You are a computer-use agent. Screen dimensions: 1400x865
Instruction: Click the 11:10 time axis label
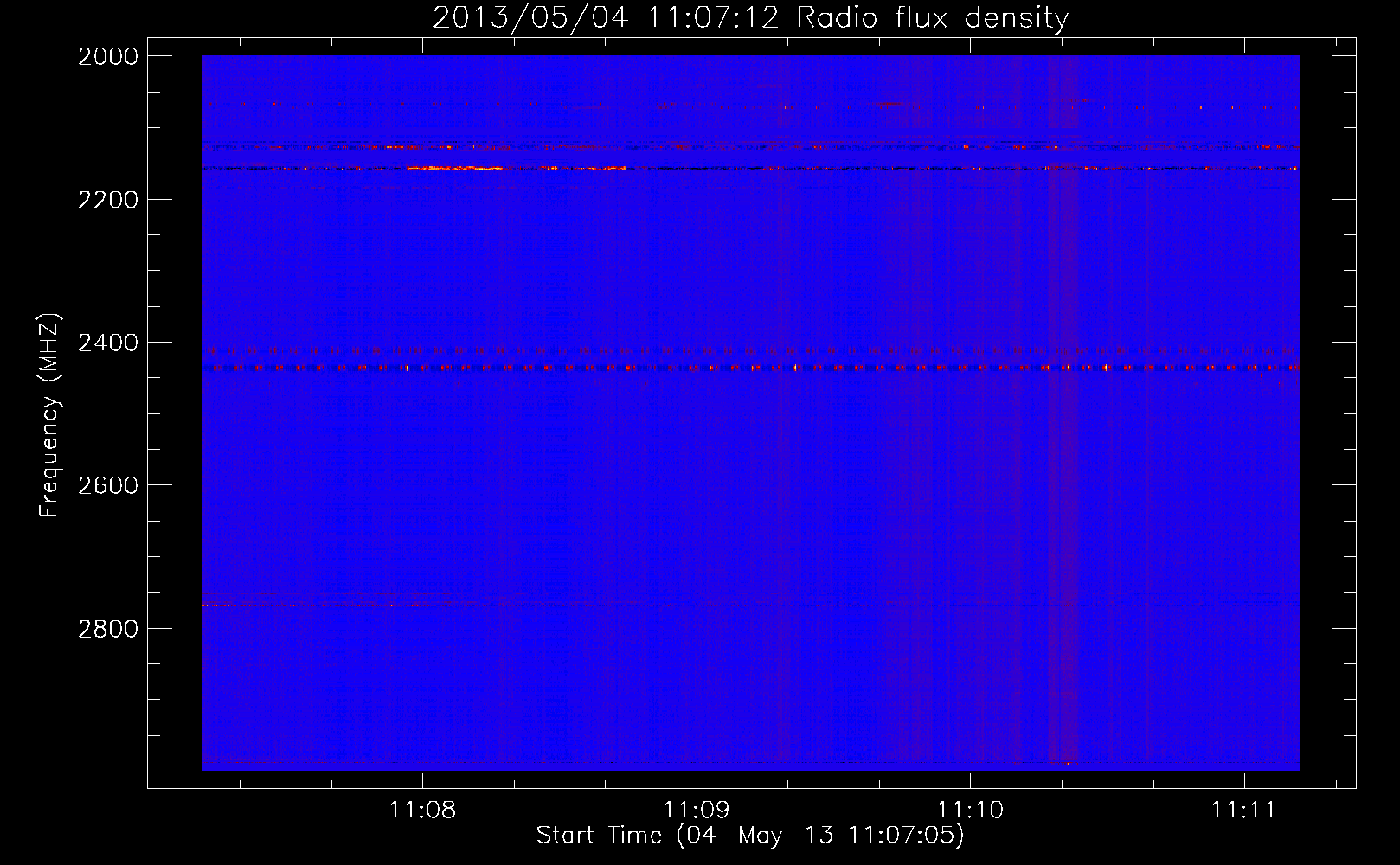pyautogui.click(x=970, y=811)
